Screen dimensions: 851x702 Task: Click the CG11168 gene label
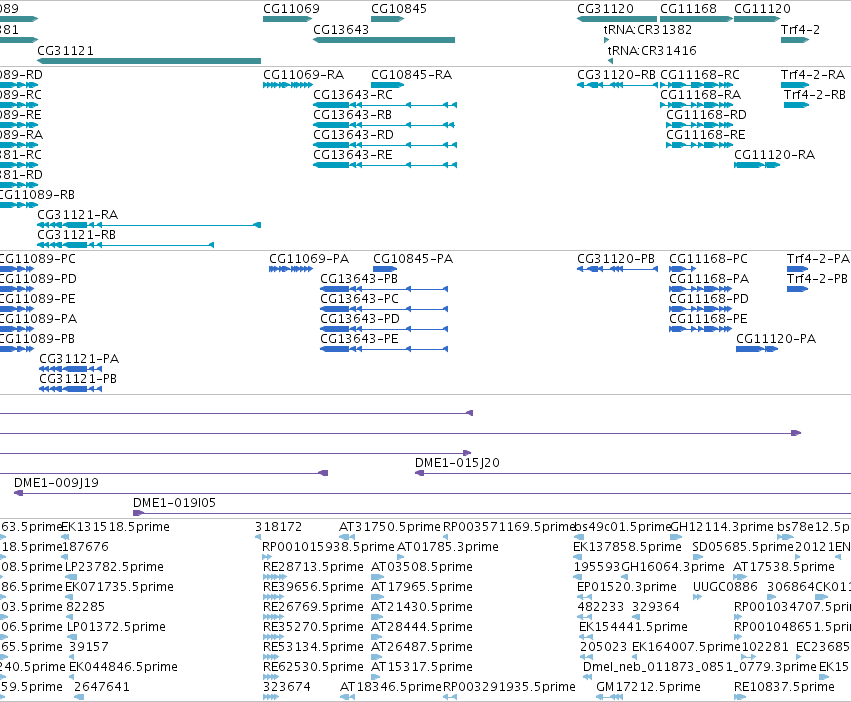coord(688,9)
